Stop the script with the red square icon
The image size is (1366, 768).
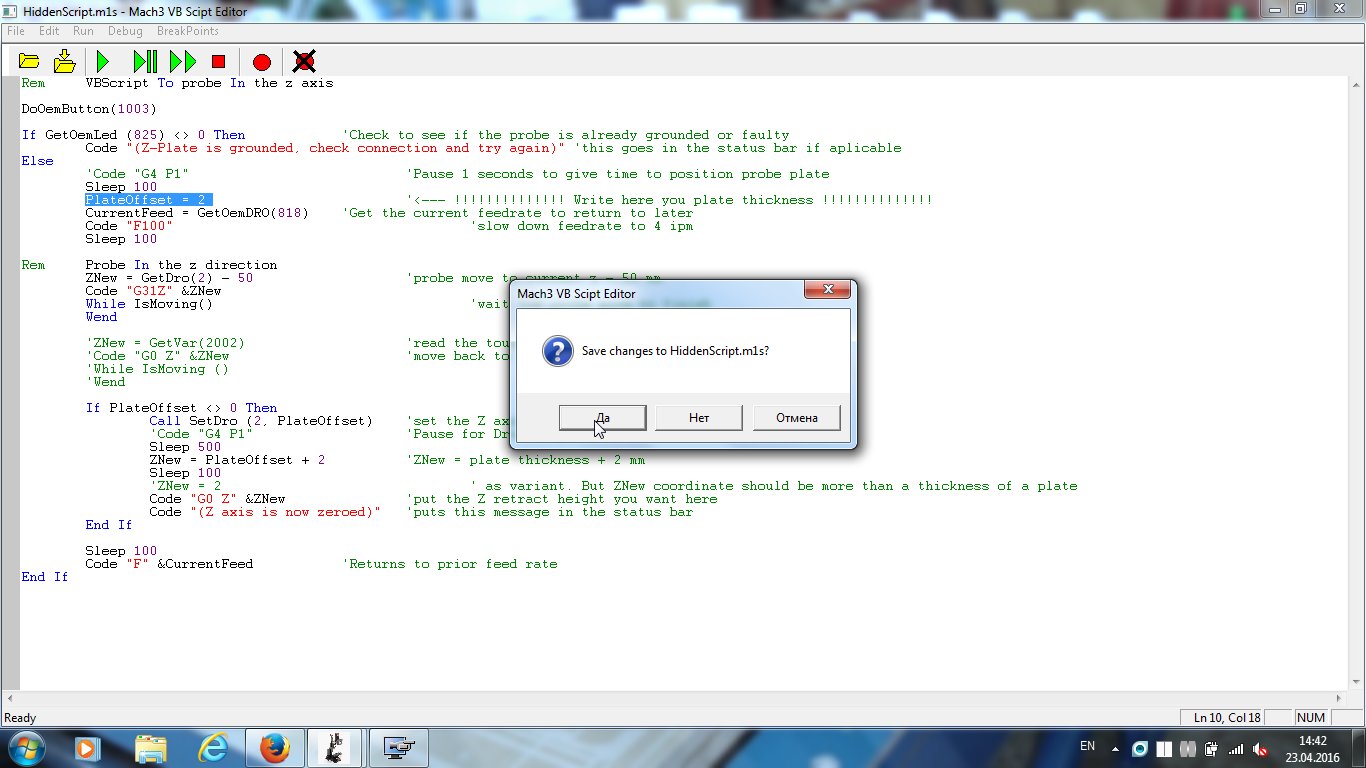(x=219, y=62)
